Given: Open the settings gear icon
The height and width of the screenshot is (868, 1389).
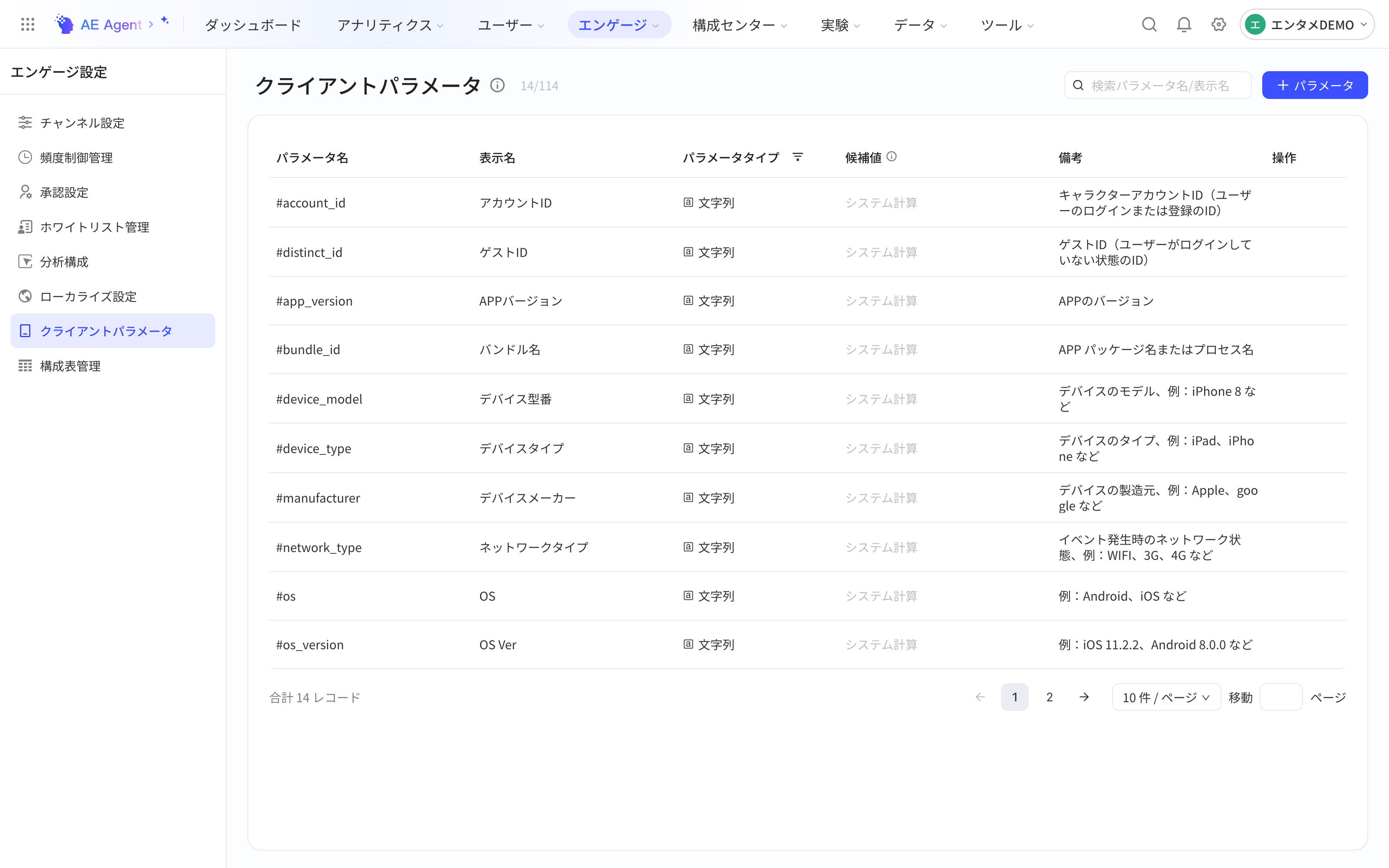Looking at the screenshot, I should (x=1218, y=24).
